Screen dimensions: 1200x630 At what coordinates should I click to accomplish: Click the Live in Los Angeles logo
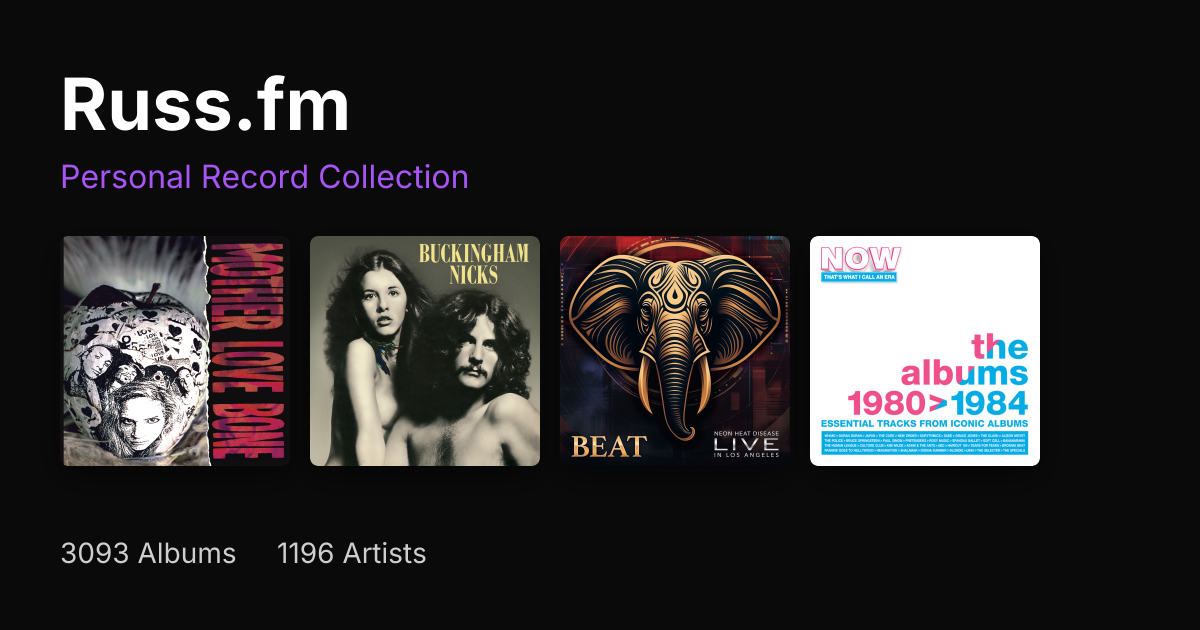pos(745,443)
